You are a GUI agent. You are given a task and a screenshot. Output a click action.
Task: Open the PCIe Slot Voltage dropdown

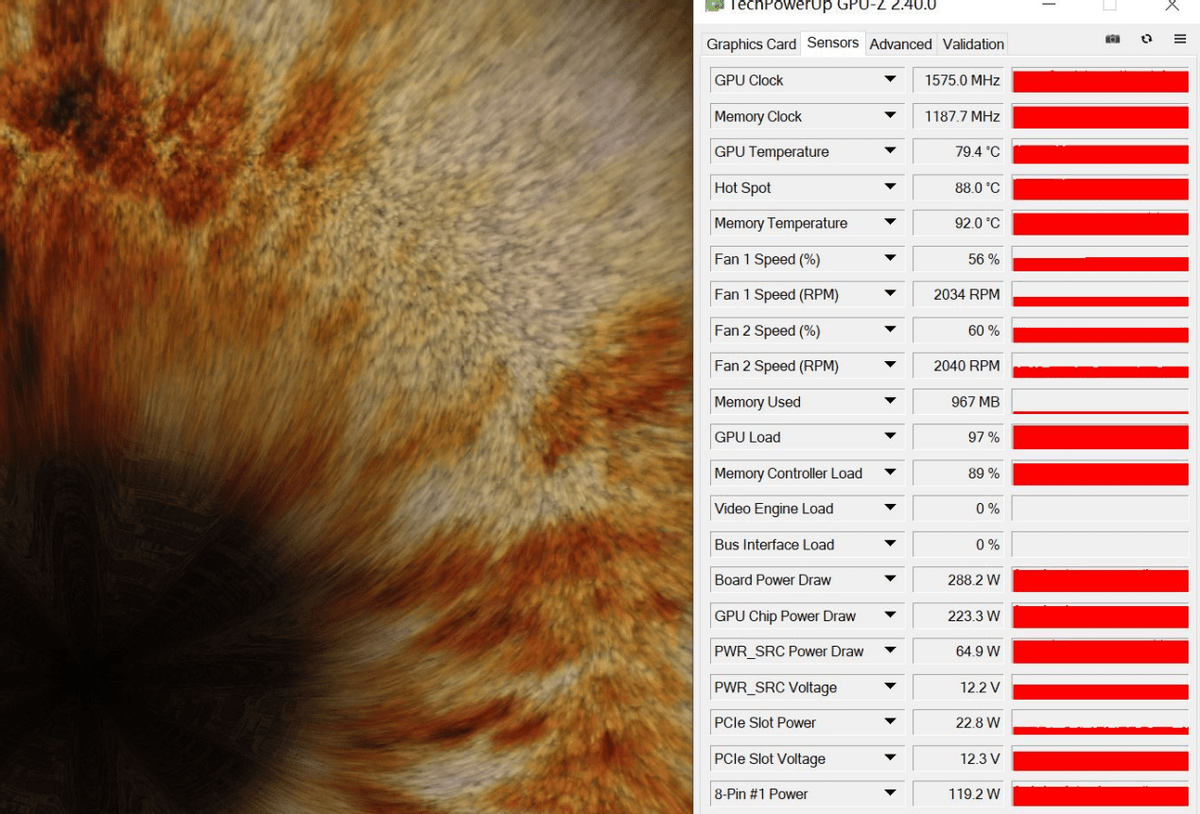(889, 758)
